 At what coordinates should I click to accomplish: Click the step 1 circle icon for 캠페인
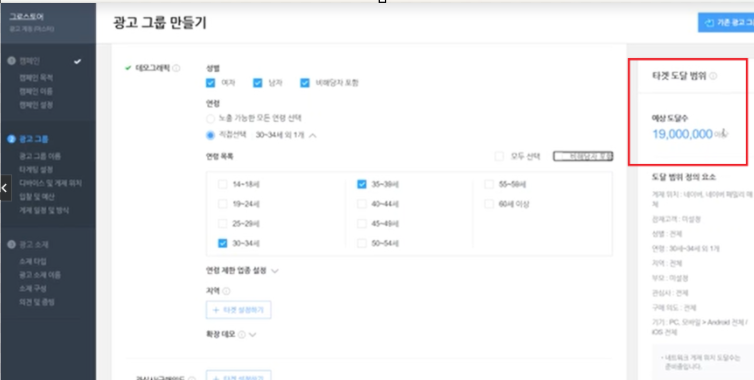[12, 61]
